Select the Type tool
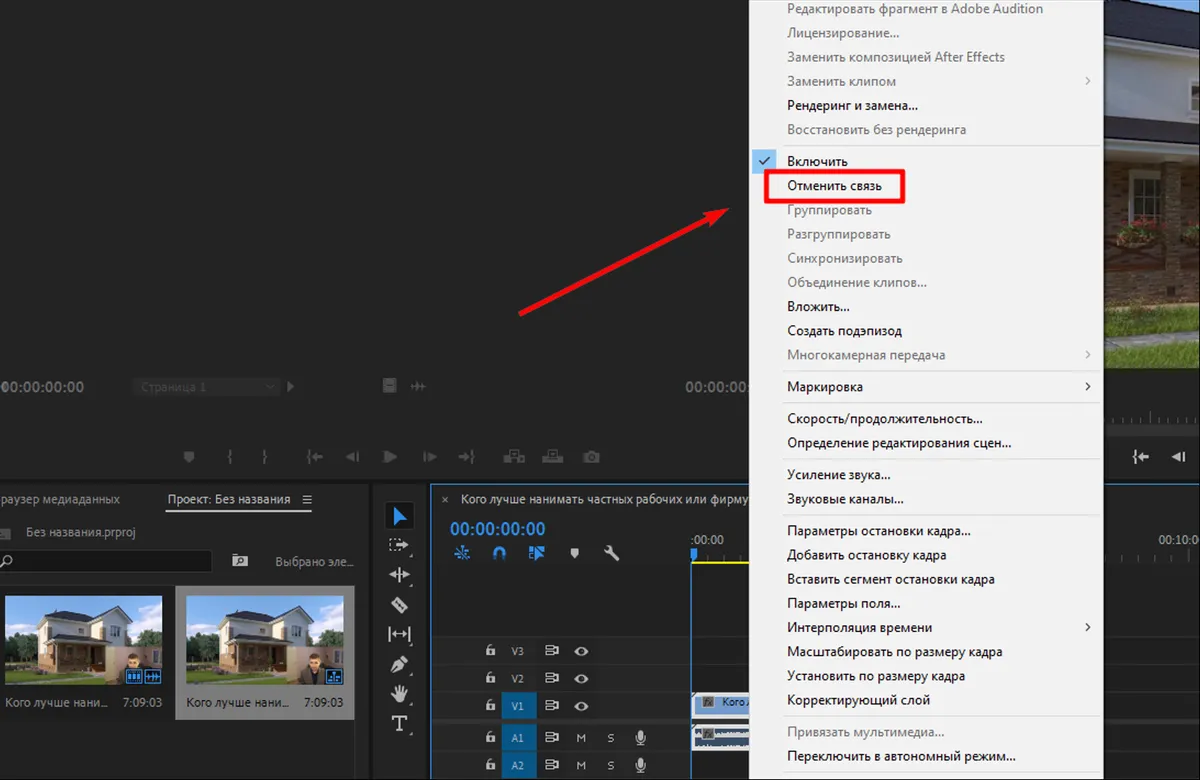Viewport: 1200px width, 780px height. coord(399,723)
